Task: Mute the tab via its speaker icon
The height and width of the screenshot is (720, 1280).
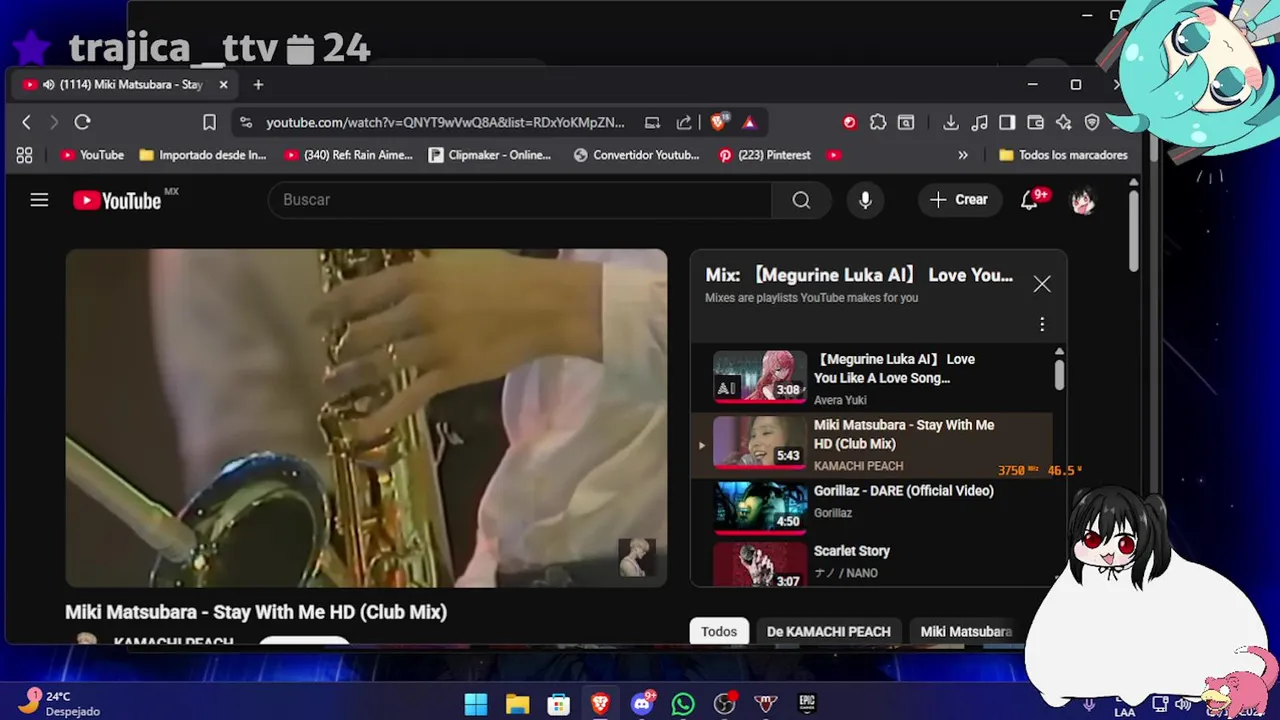Action: coord(48,85)
